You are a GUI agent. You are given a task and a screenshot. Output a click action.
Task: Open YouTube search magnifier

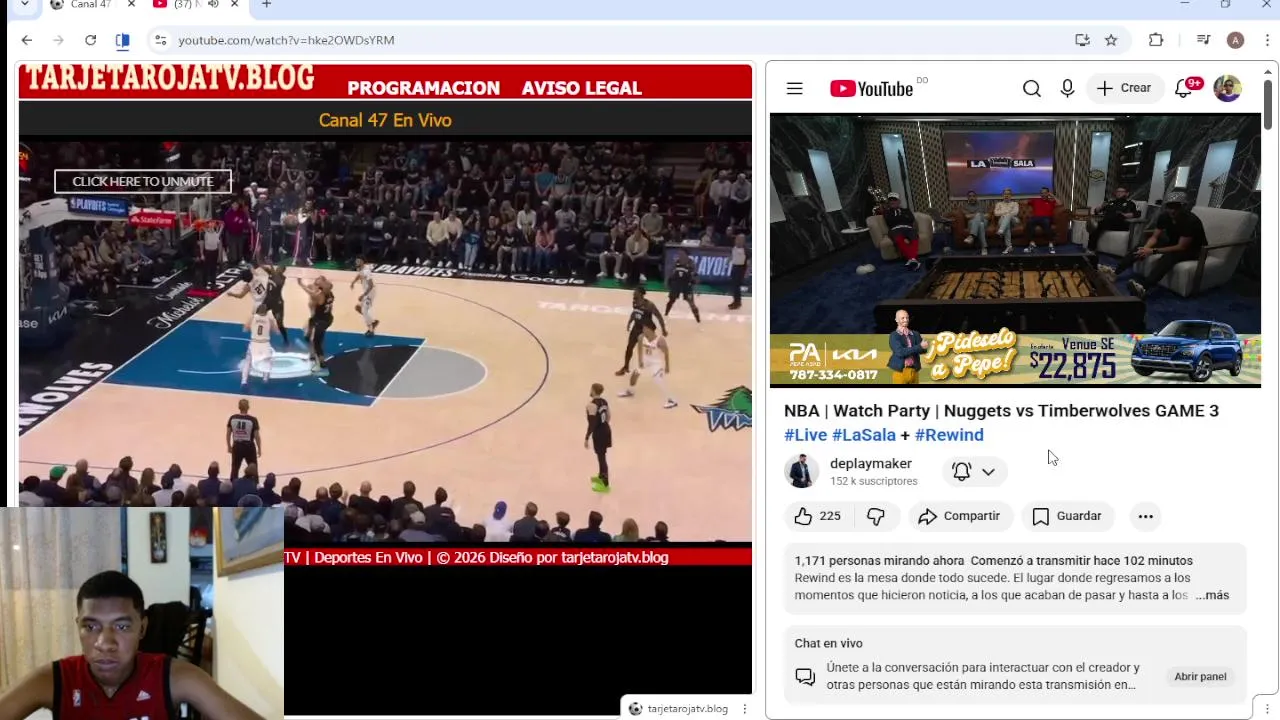pyautogui.click(x=1031, y=88)
